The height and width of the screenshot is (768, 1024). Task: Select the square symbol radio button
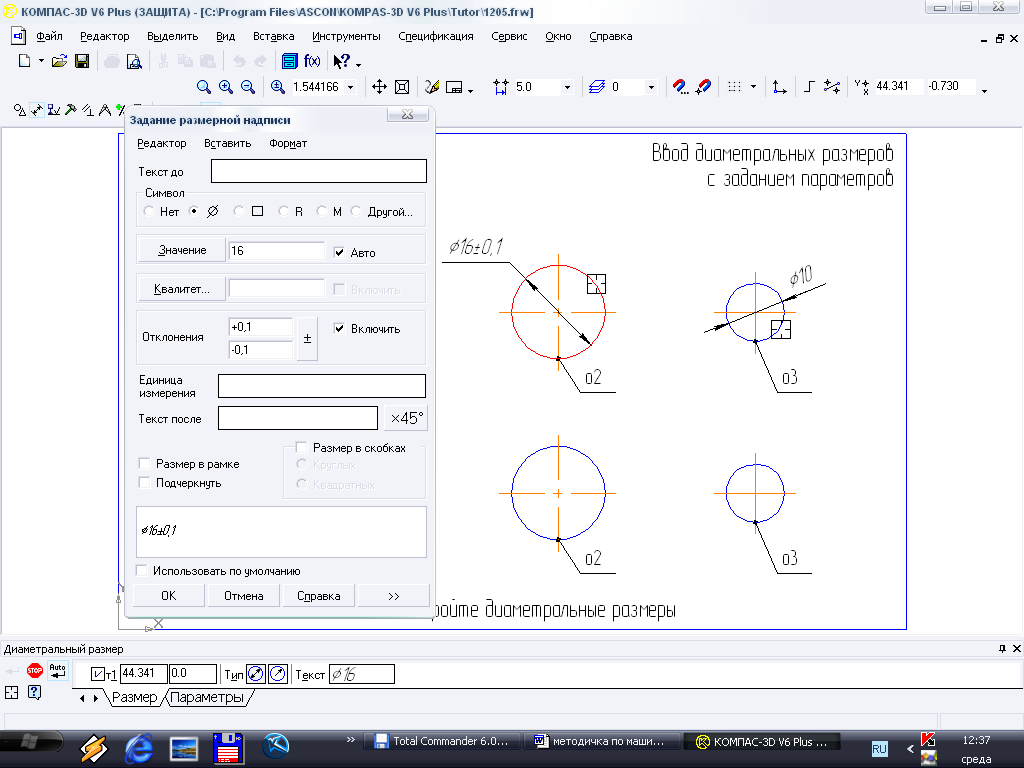[x=238, y=211]
